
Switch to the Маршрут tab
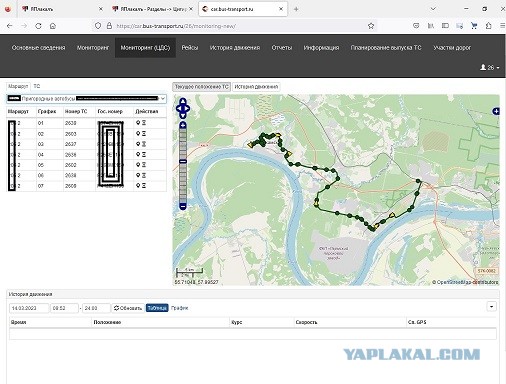tap(18, 86)
